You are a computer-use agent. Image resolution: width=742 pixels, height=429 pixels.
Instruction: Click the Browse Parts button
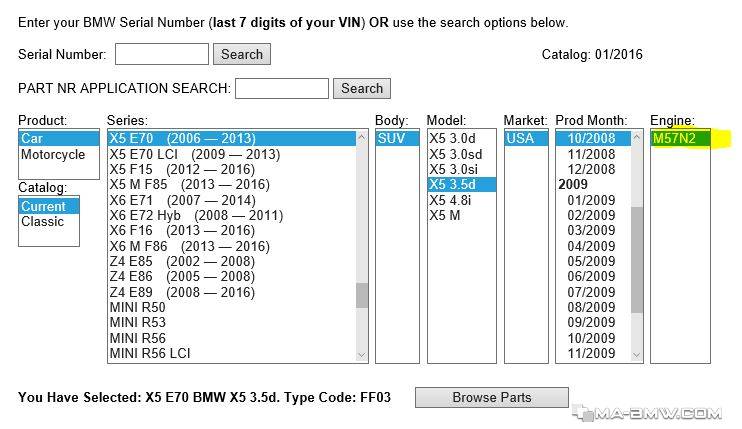pos(492,397)
